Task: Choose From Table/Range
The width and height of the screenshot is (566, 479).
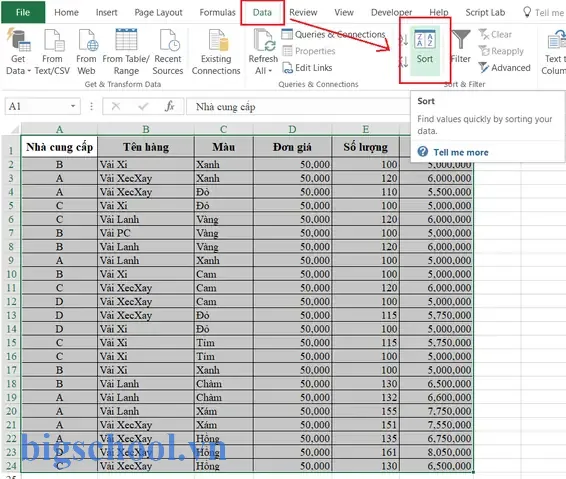Action: tap(126, 52)
